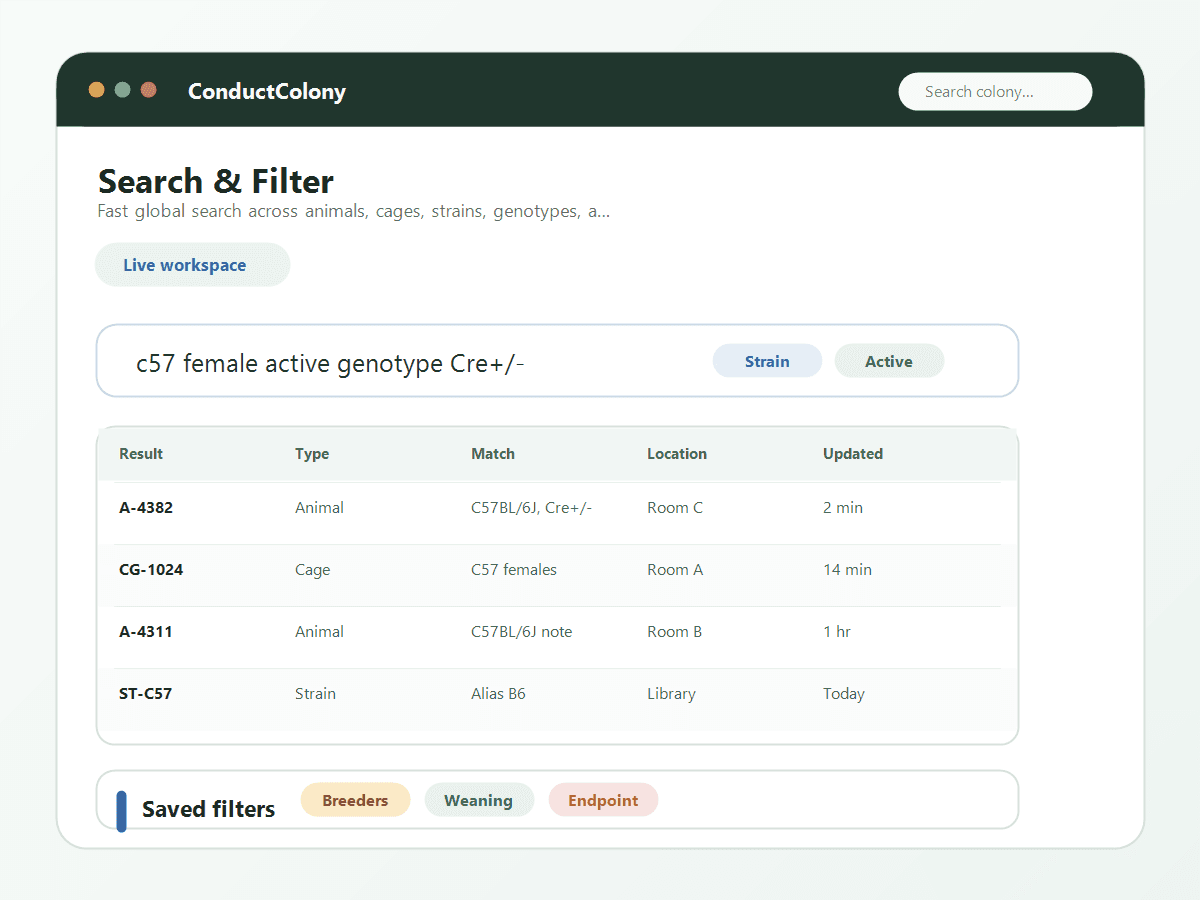Image resolution: width=1200 pixels, height=900 pixels.
Task: Click the orange window control dot
Action: pos(97,90)
